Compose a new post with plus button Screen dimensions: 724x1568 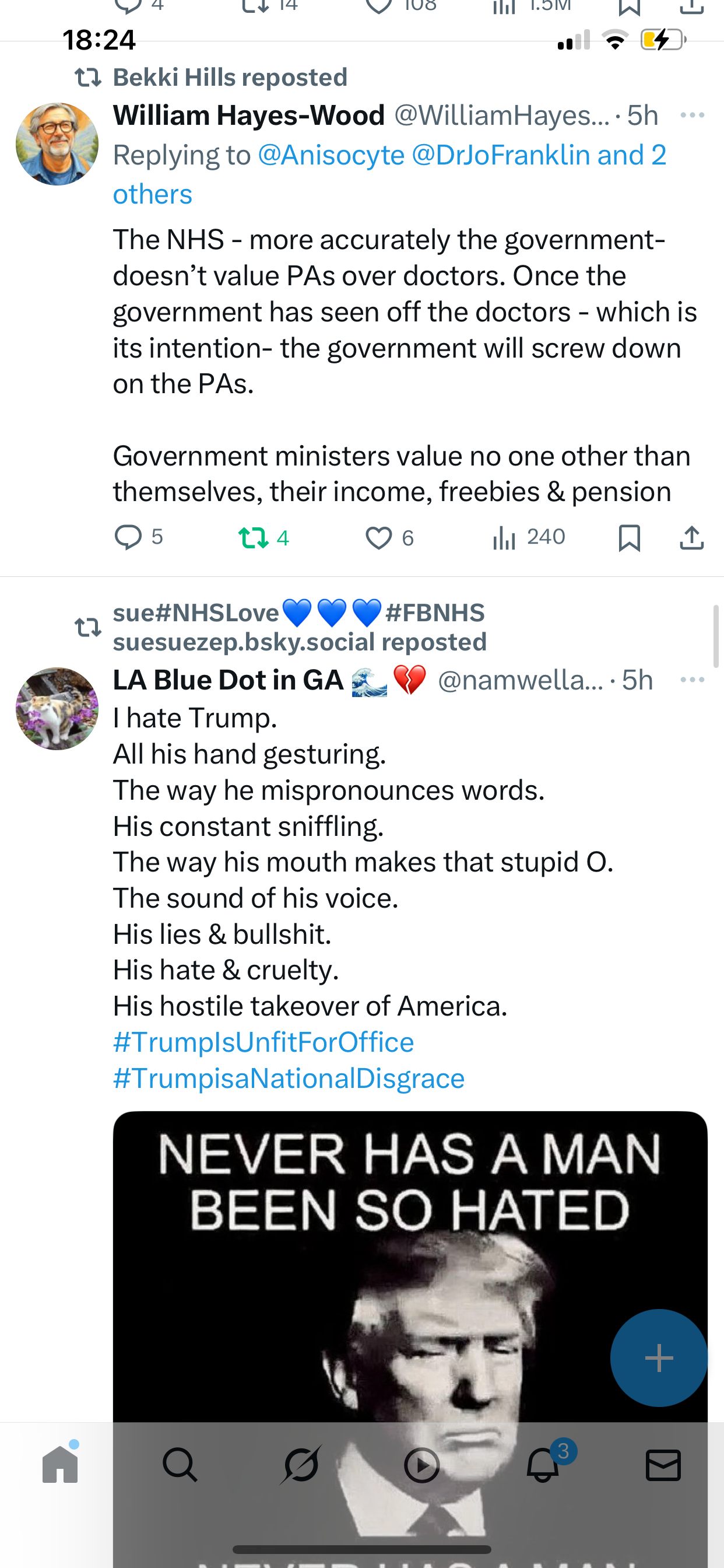(658, 1357)
